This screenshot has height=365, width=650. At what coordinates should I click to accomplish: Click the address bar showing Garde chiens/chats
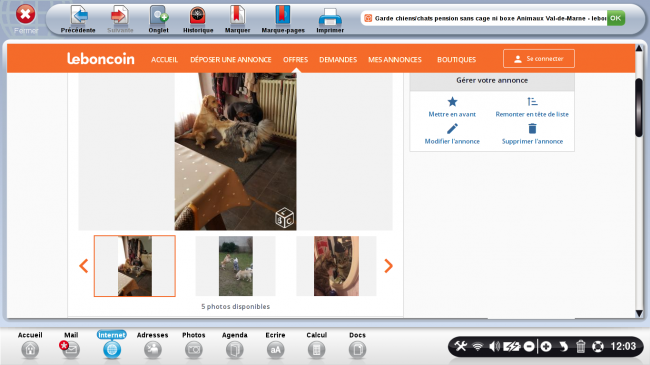[484, 18]
